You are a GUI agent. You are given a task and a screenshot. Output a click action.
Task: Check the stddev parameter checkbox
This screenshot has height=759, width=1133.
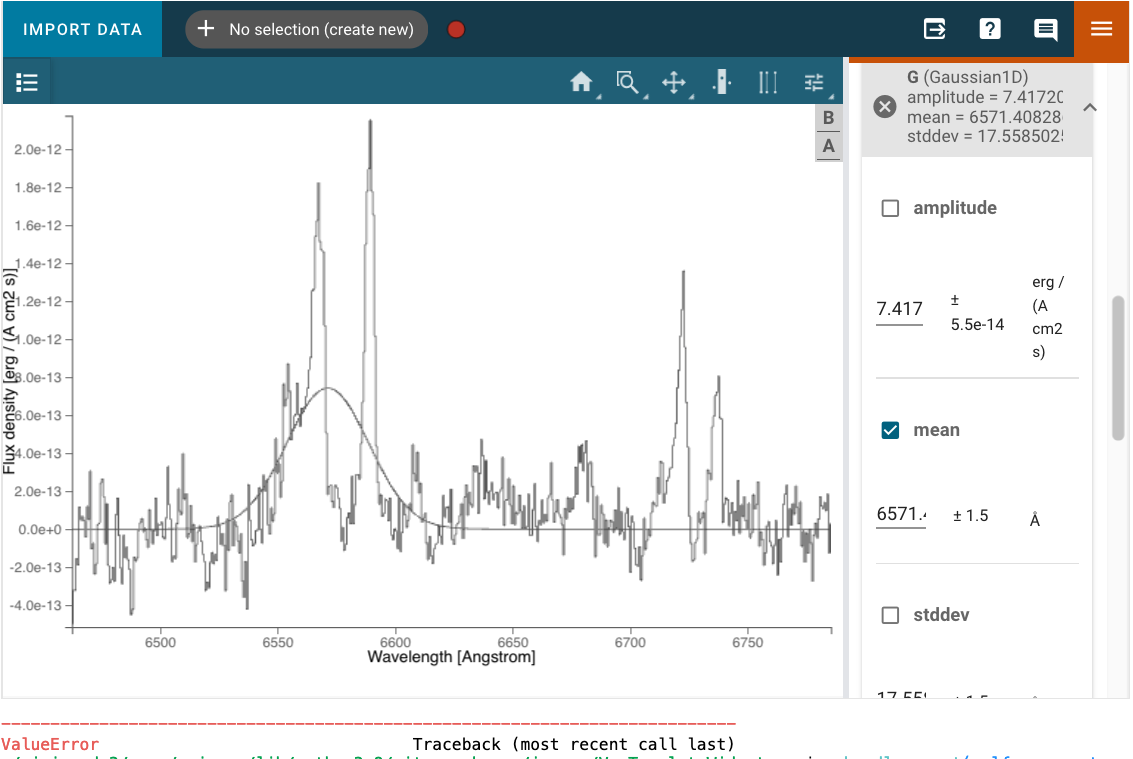(x=890, y=615)
